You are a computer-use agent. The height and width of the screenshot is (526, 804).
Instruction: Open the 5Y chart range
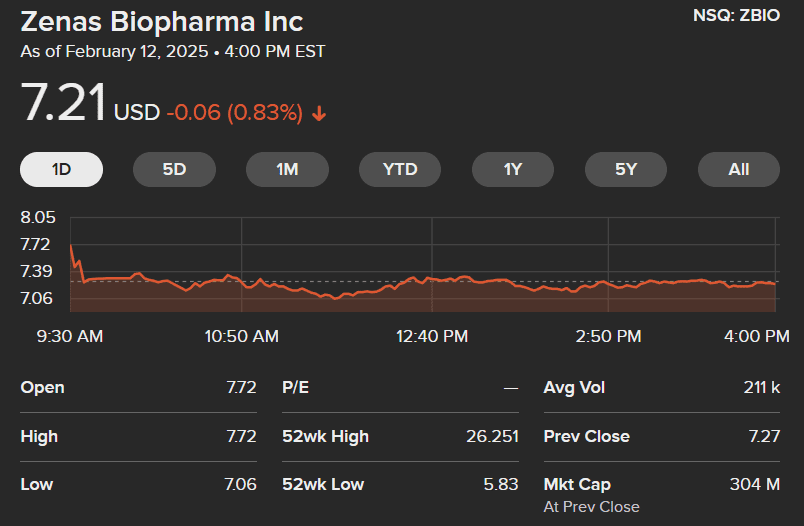(626, 169)
